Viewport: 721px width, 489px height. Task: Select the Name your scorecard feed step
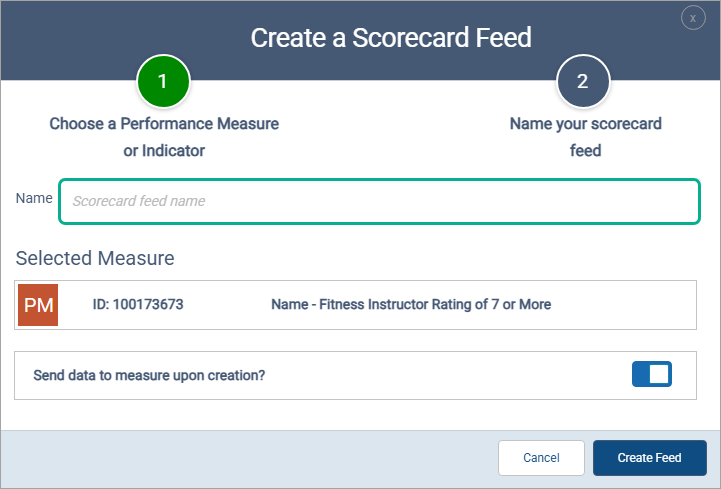coord(585,137)
